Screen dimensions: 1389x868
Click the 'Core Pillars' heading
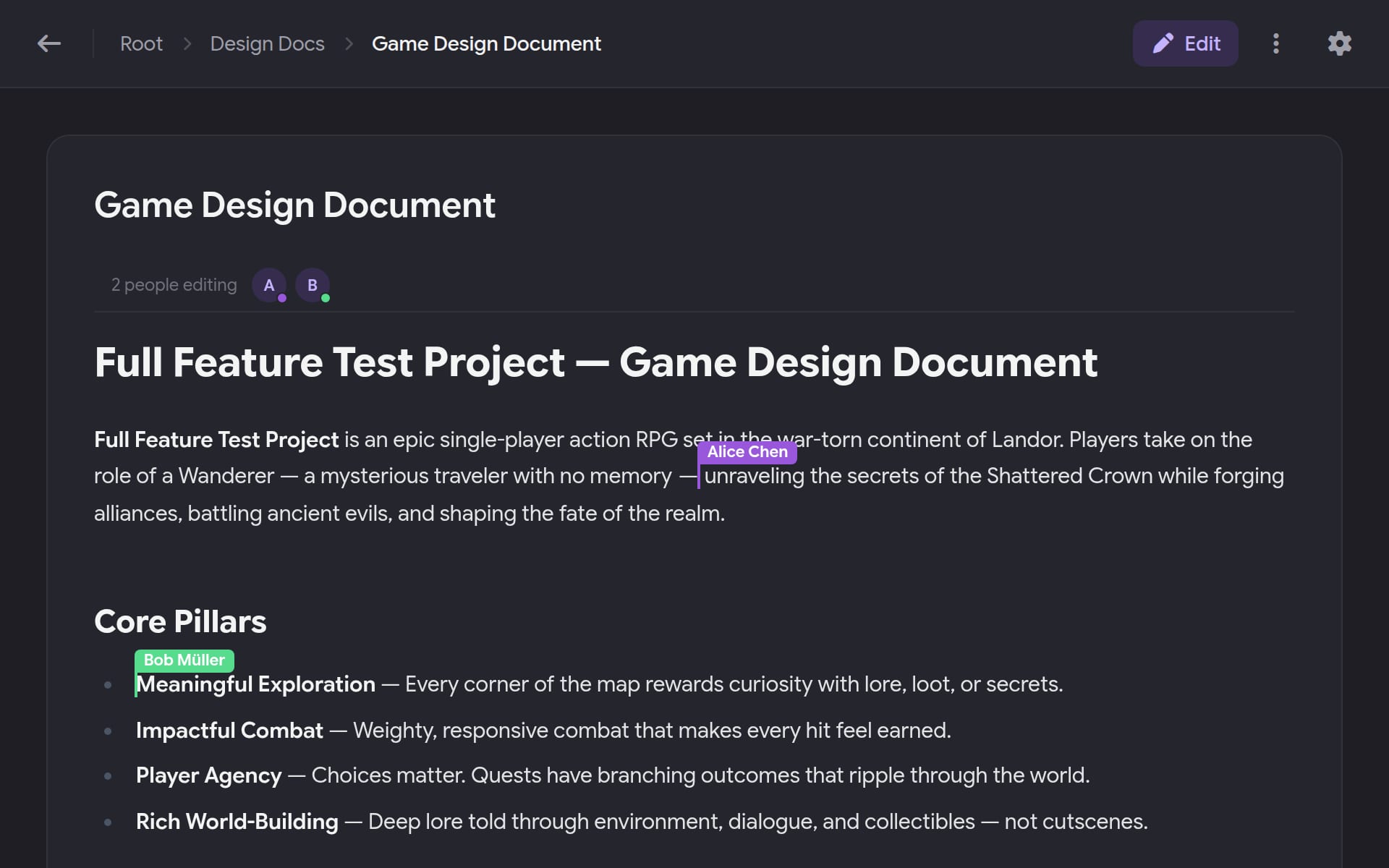coord(180,621)
